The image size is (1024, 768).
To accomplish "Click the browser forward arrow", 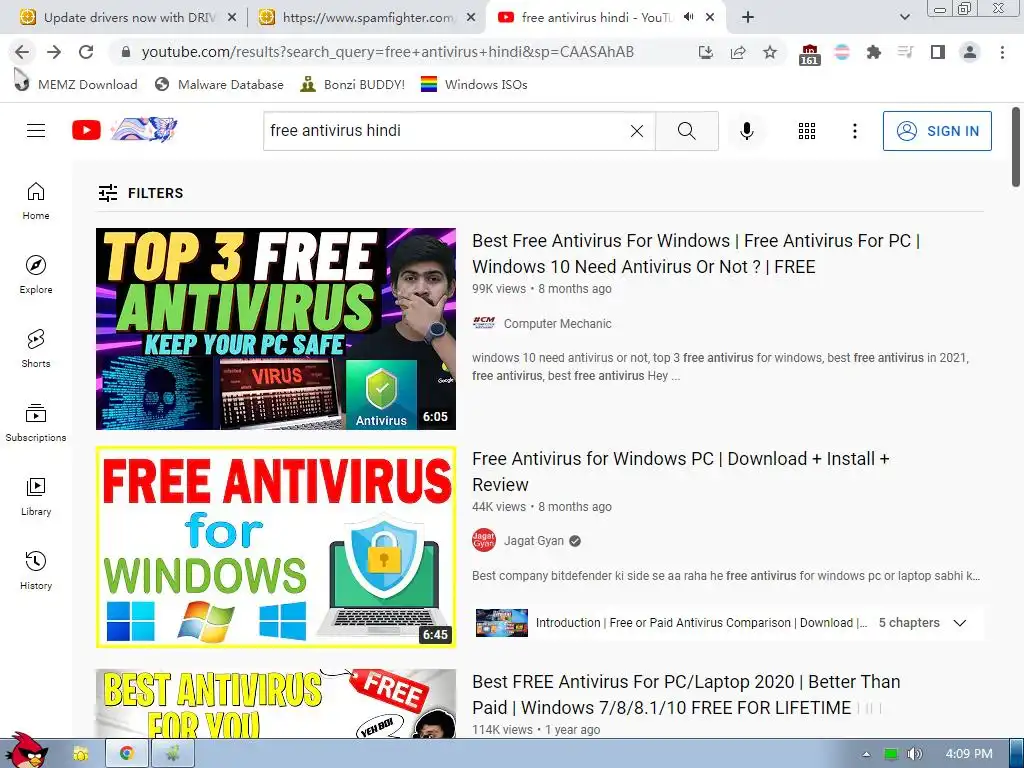I will (x=54, y=52).
